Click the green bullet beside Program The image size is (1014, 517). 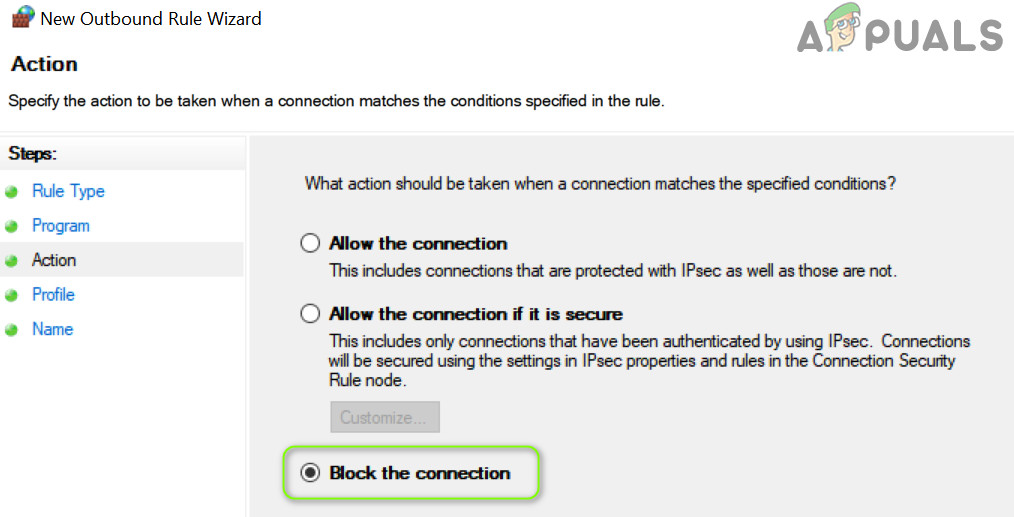click(12, 227)
